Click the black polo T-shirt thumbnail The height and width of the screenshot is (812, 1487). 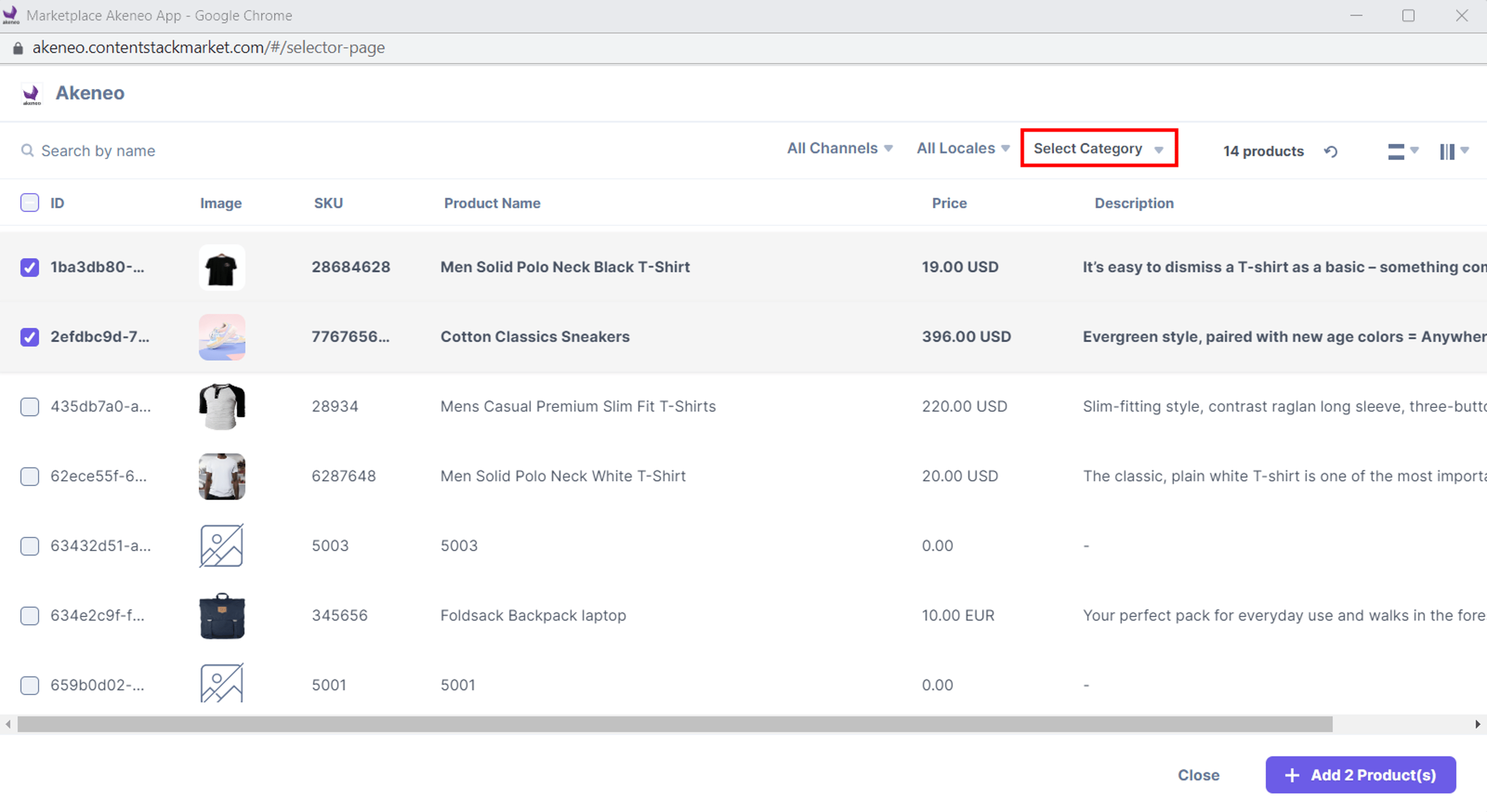[x=222, y=267]
